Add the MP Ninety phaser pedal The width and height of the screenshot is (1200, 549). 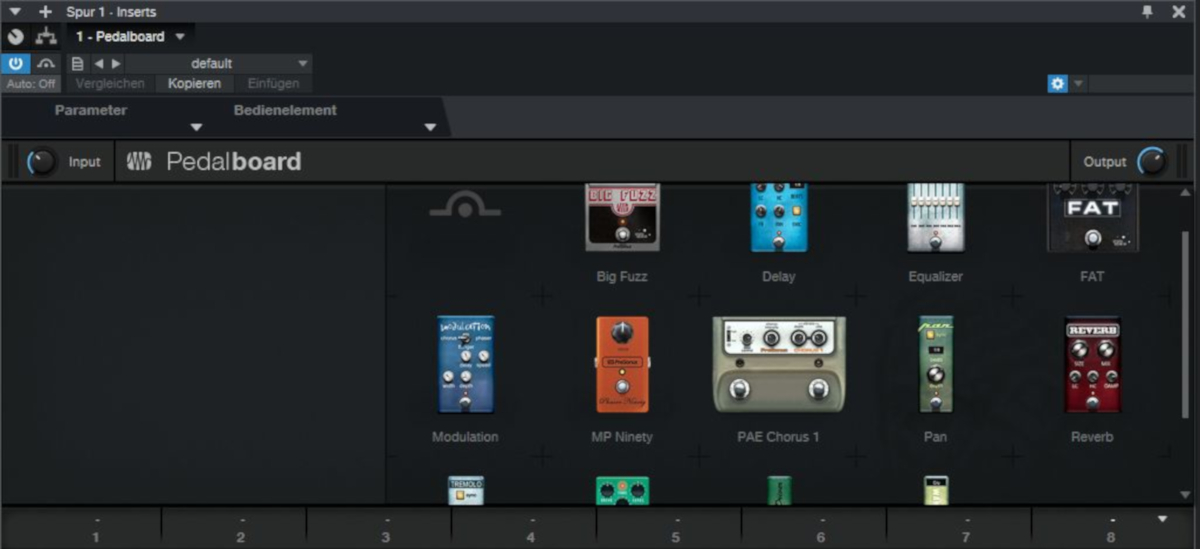coord(622,364)
